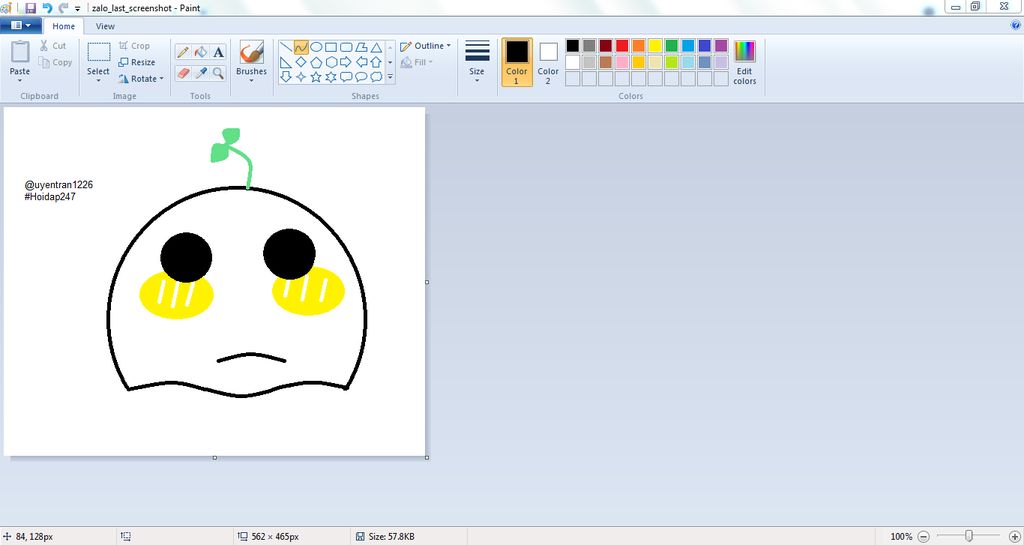Click the #Hoidap247 text on canvas
This screenshot has height=545, width=1024.
[x=50, y=196]
